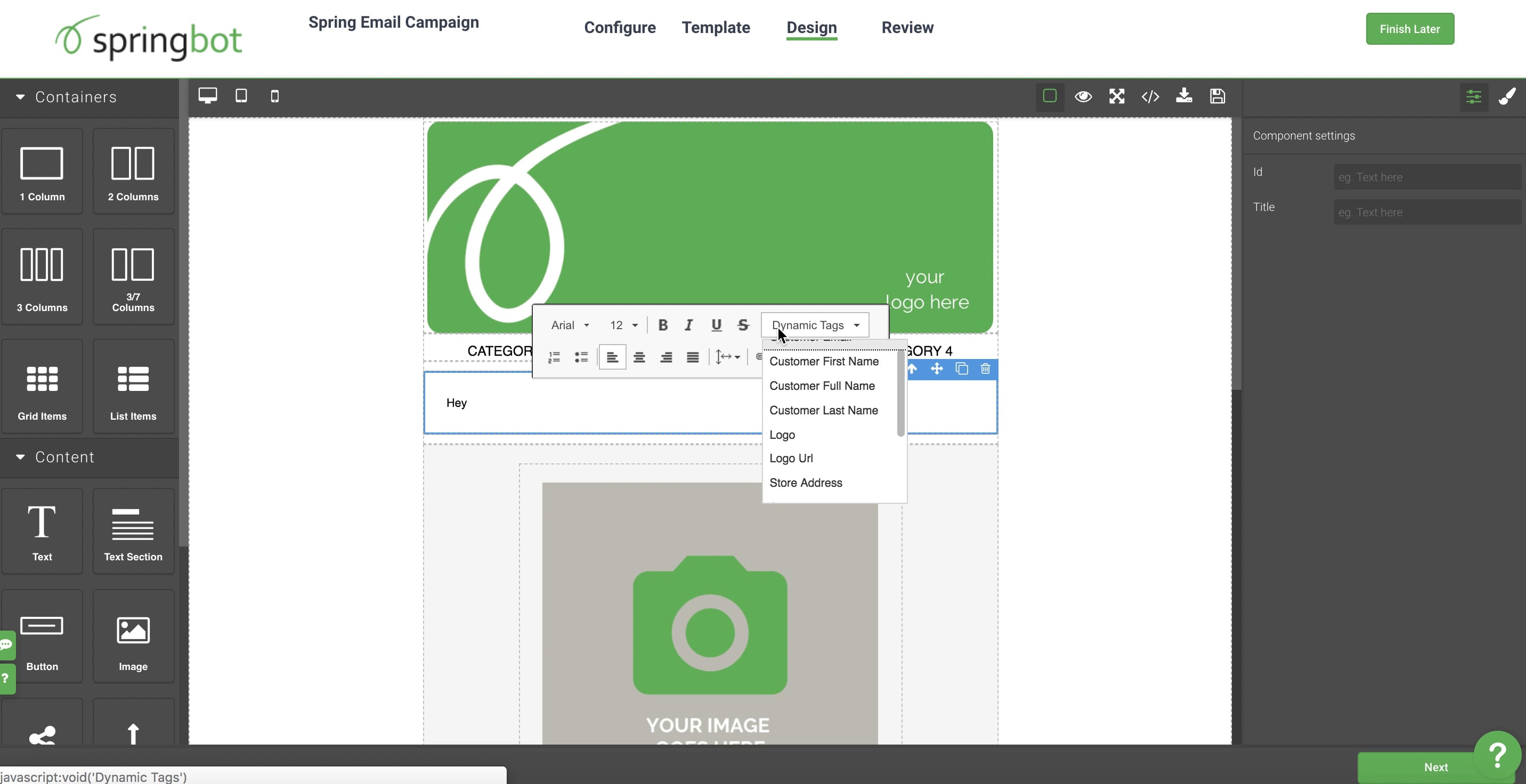Open the style manager paintbrush
Image resolution: width=1526 pixels, height=784 pixels.
coord(1507,96)
